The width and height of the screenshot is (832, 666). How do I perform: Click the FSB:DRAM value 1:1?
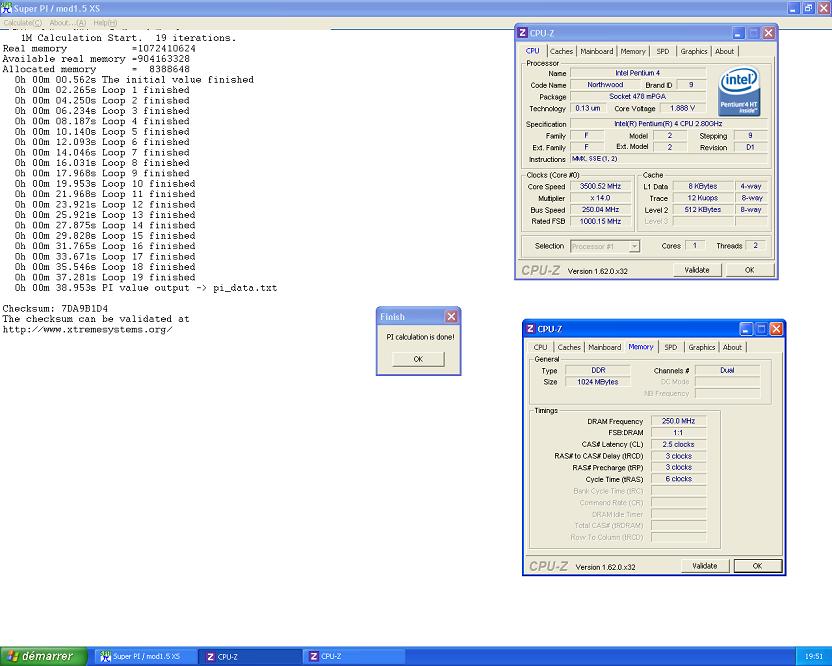tap(678, 433)
